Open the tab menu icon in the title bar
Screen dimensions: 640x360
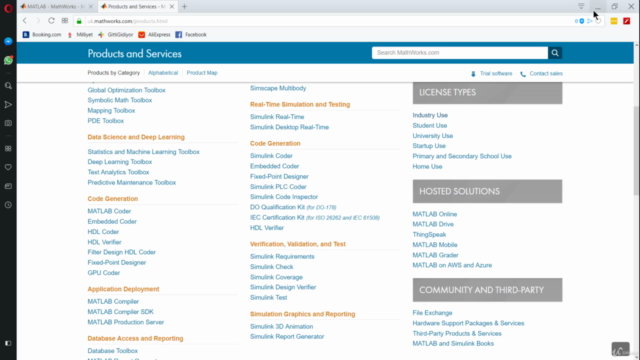click(x=581, y=6)
